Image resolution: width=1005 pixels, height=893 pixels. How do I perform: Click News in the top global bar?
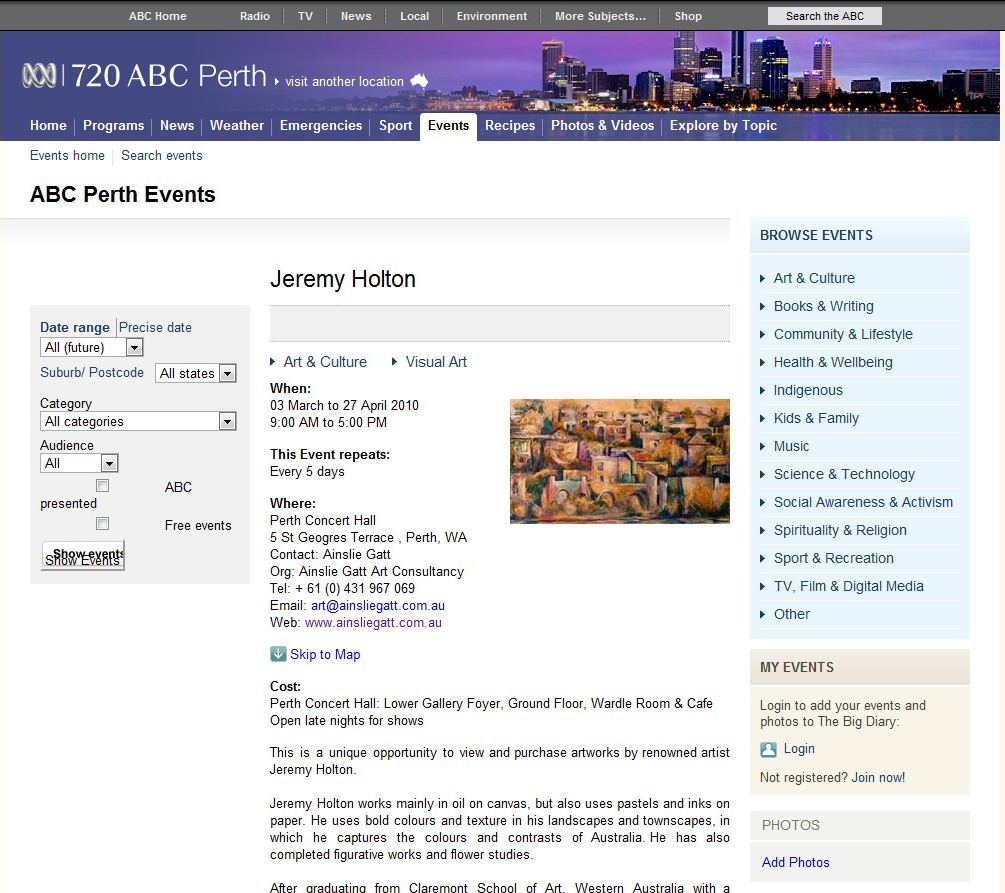(x=356, y=16)
